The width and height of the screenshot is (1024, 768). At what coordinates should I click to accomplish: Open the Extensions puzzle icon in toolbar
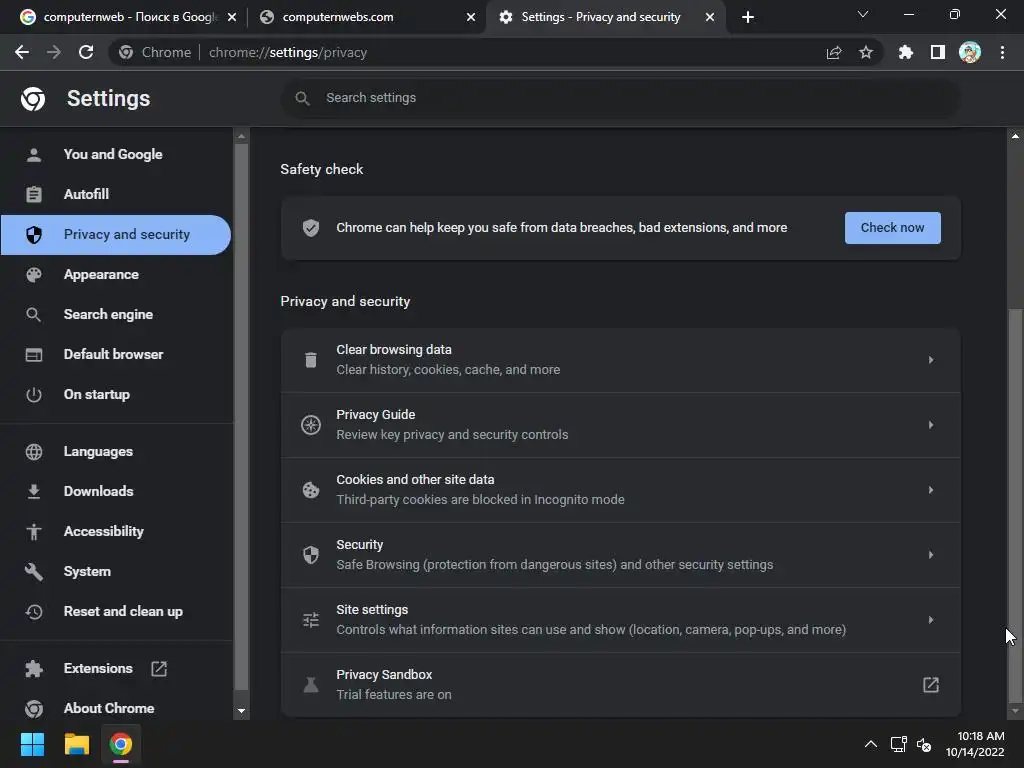tap(906, 52)
